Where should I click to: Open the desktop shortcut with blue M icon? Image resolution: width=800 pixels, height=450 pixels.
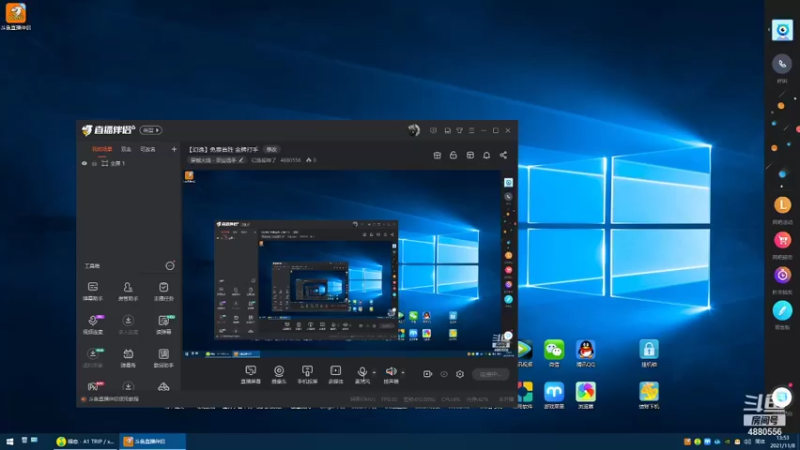[x=554, y=395]
